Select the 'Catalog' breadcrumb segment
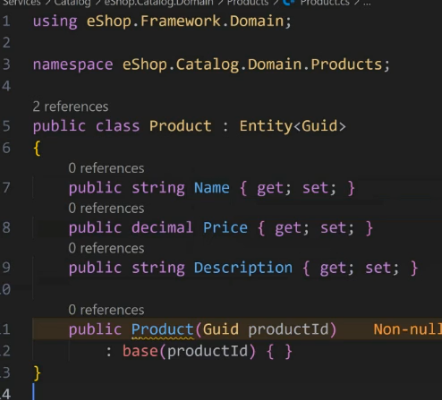 (x=72, y=3)
